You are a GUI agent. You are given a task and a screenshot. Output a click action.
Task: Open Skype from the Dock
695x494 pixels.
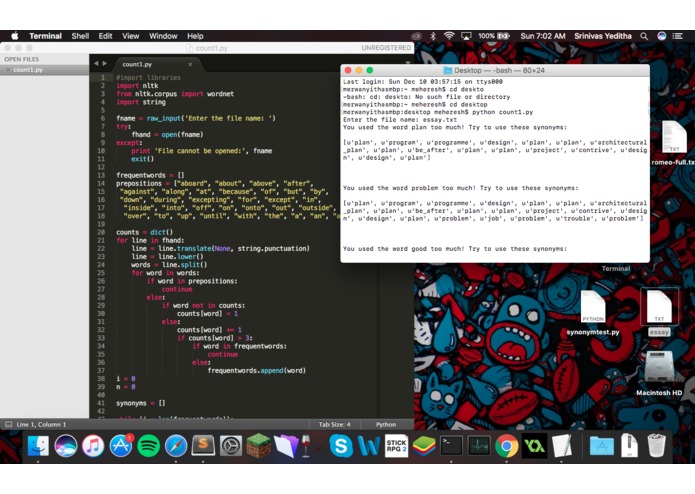pos(341,446)
